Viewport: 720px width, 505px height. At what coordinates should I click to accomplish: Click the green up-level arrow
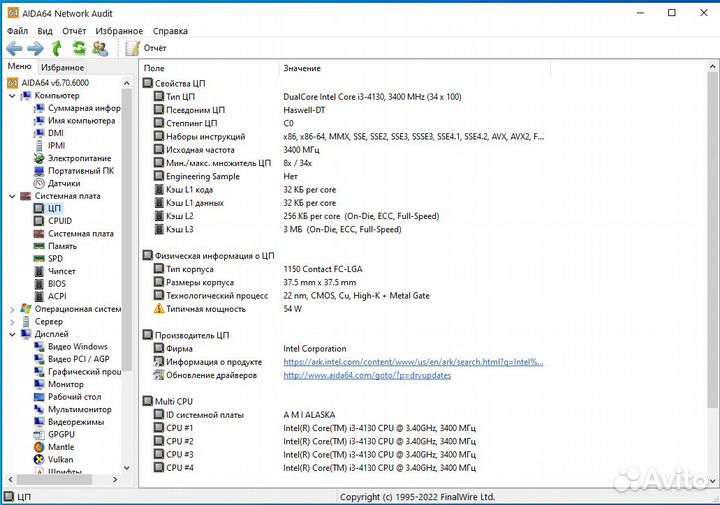click(56, 48)
